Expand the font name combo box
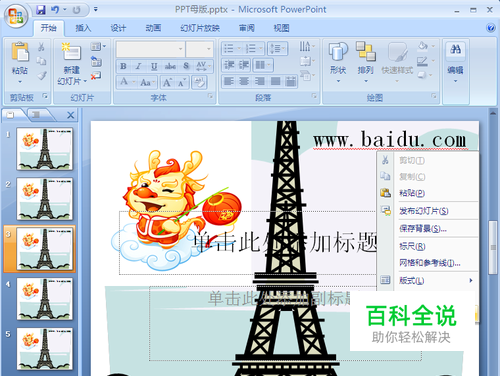 tap(181, 49)
